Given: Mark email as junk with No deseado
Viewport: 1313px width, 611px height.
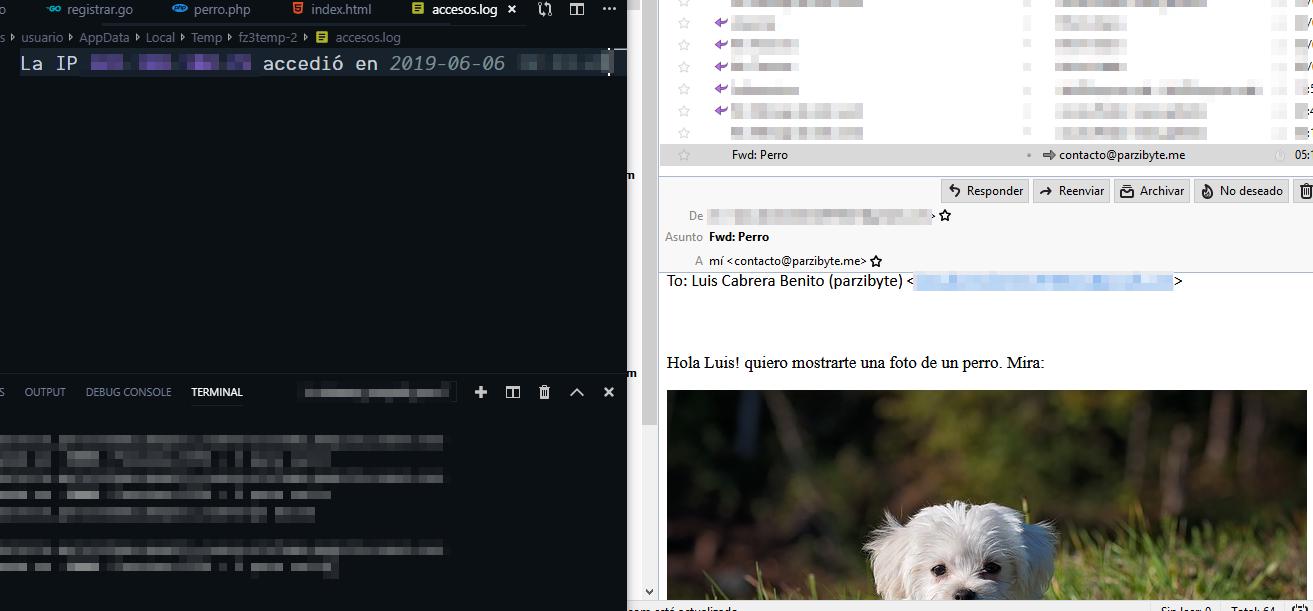Looking at the screenshot, I should (x=1241, y=191).
